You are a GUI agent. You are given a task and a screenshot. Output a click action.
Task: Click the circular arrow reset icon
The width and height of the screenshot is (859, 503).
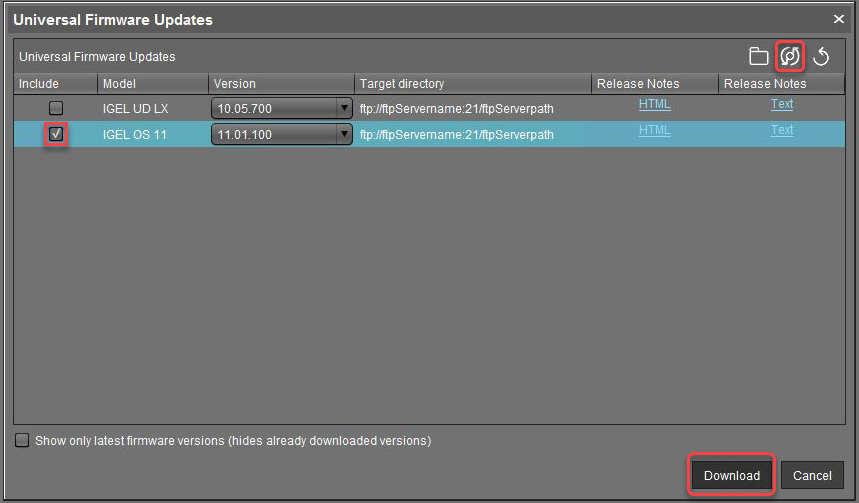click(821, 57)
